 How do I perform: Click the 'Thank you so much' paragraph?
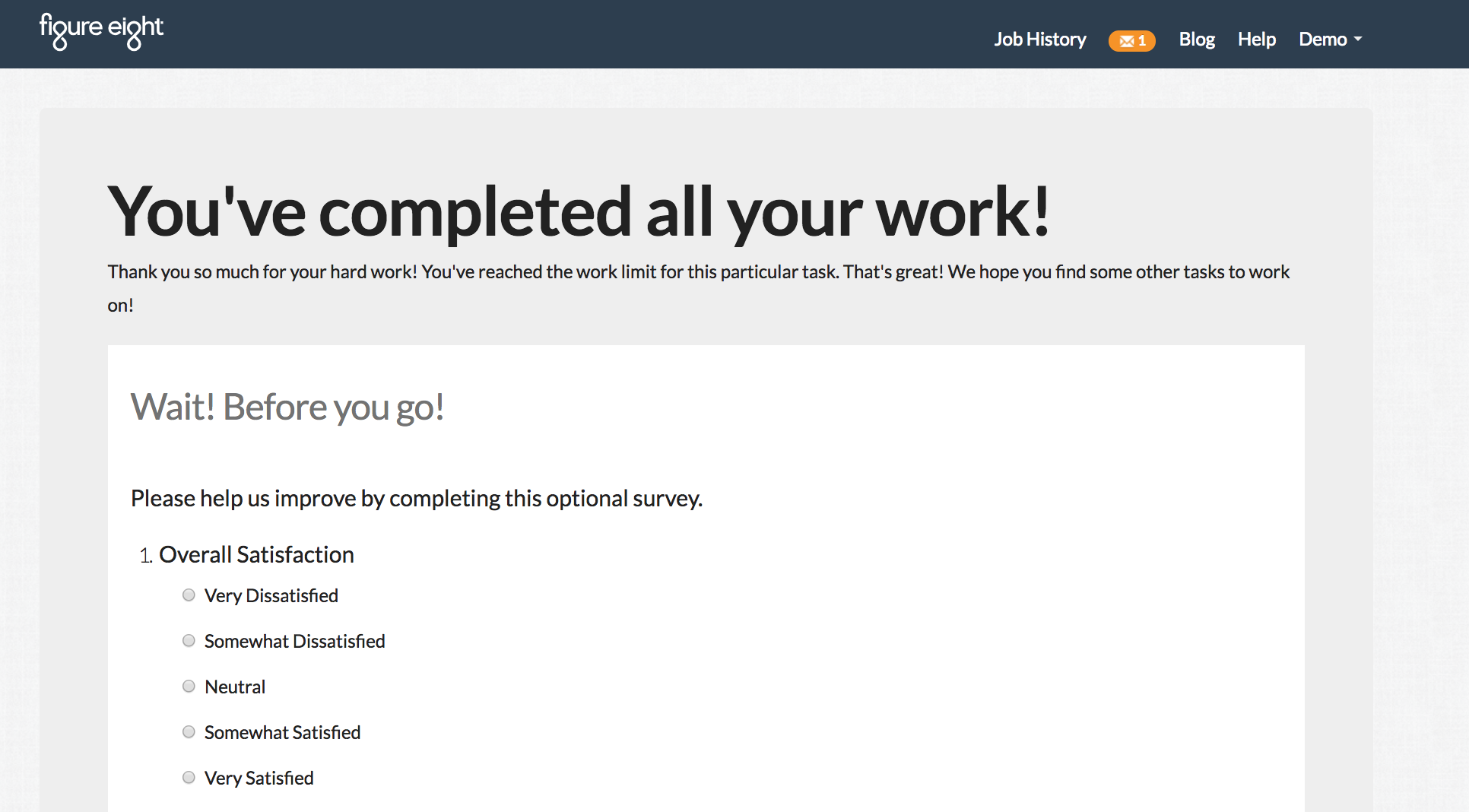point(698,272)
